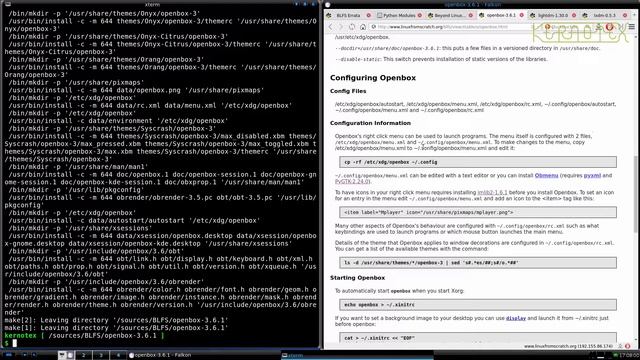Screen dimensions: 640x360
Task: Open the PyGTK-2.24.0 link
Action: point(352,181)
